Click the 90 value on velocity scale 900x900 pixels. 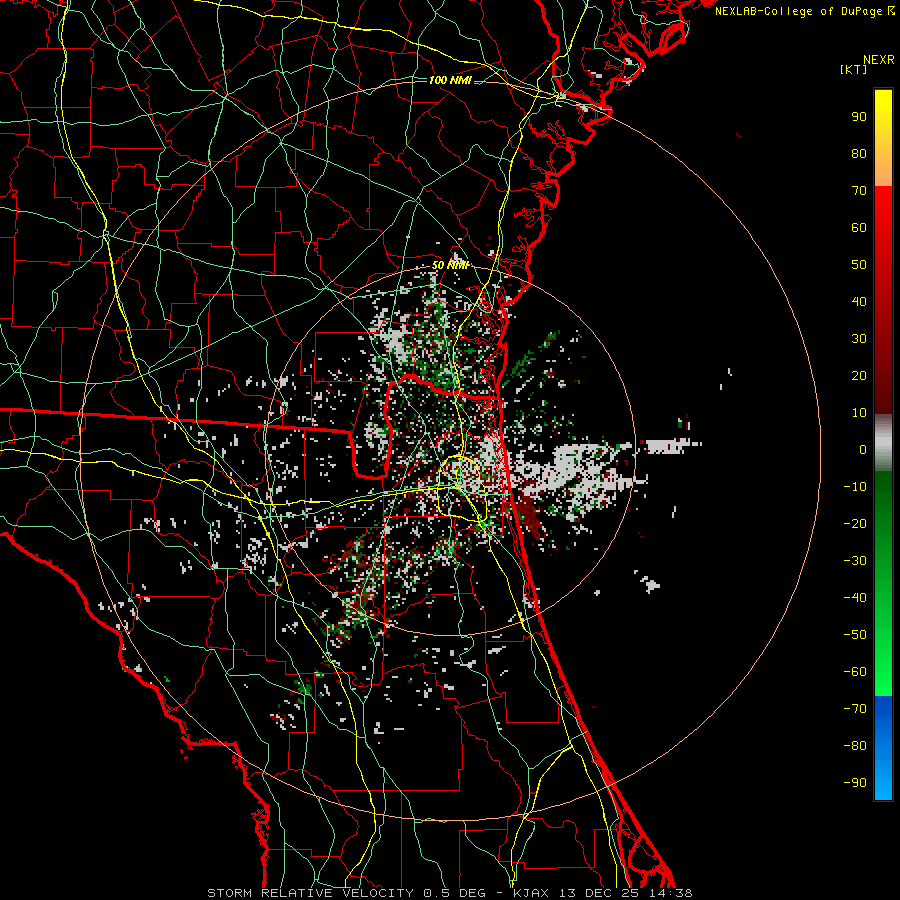pyautogui.click(x=859, y=117)
